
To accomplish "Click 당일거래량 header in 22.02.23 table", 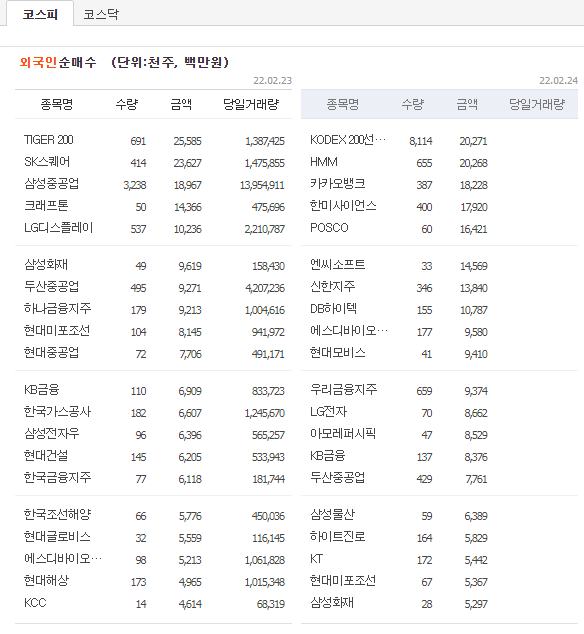I will coord(251,104).
